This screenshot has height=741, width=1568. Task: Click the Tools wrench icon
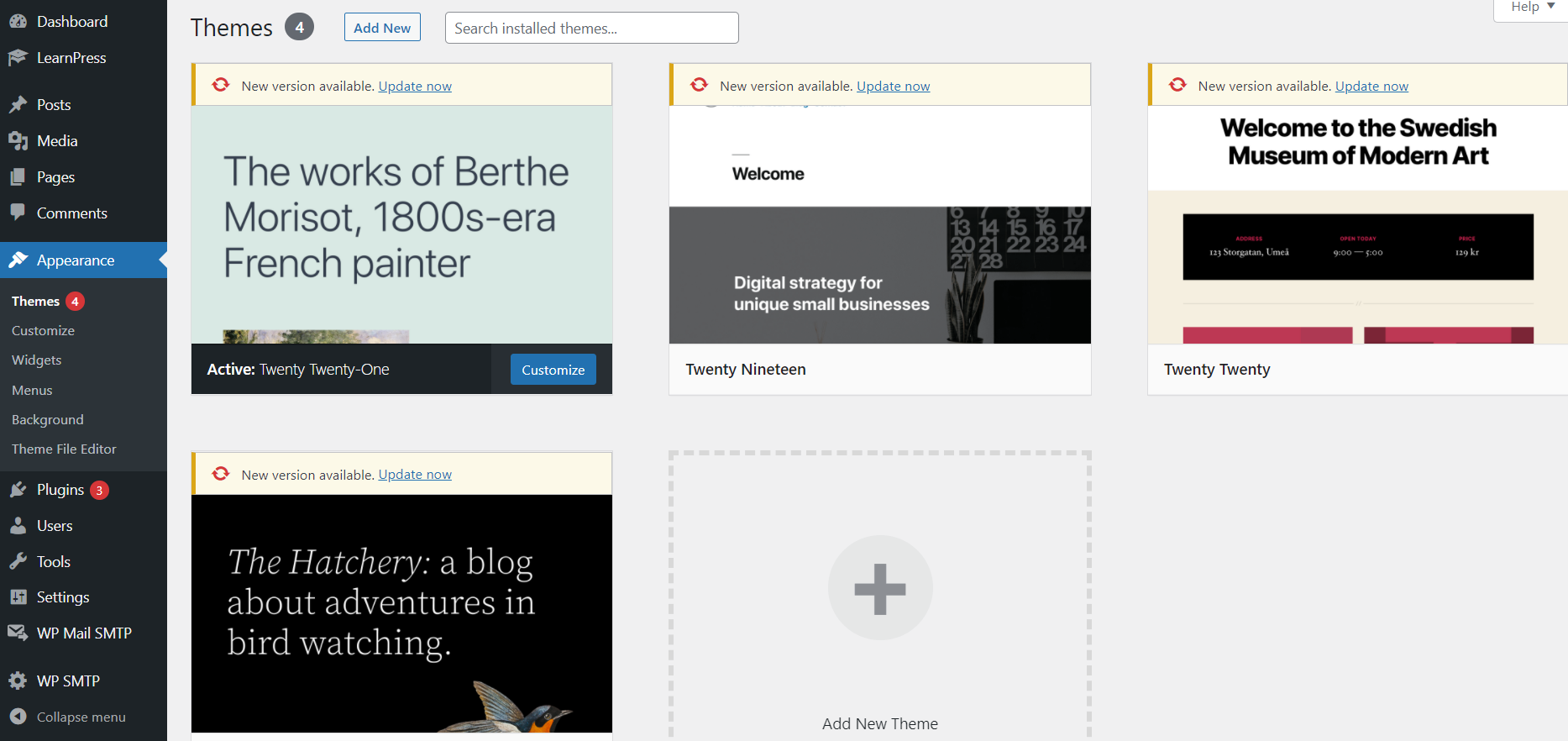point(18,562)
